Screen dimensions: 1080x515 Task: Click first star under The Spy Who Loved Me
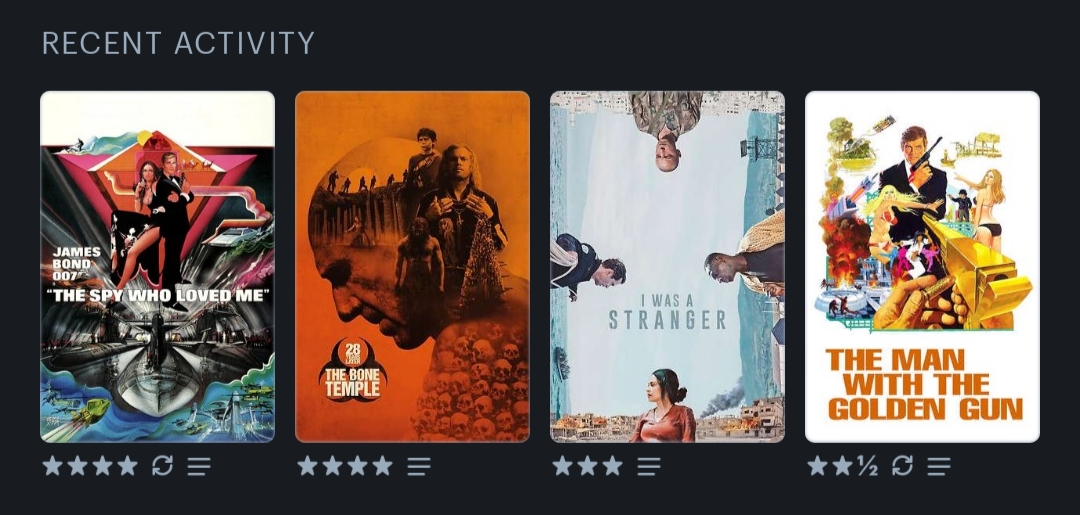[x=52, y=466]
